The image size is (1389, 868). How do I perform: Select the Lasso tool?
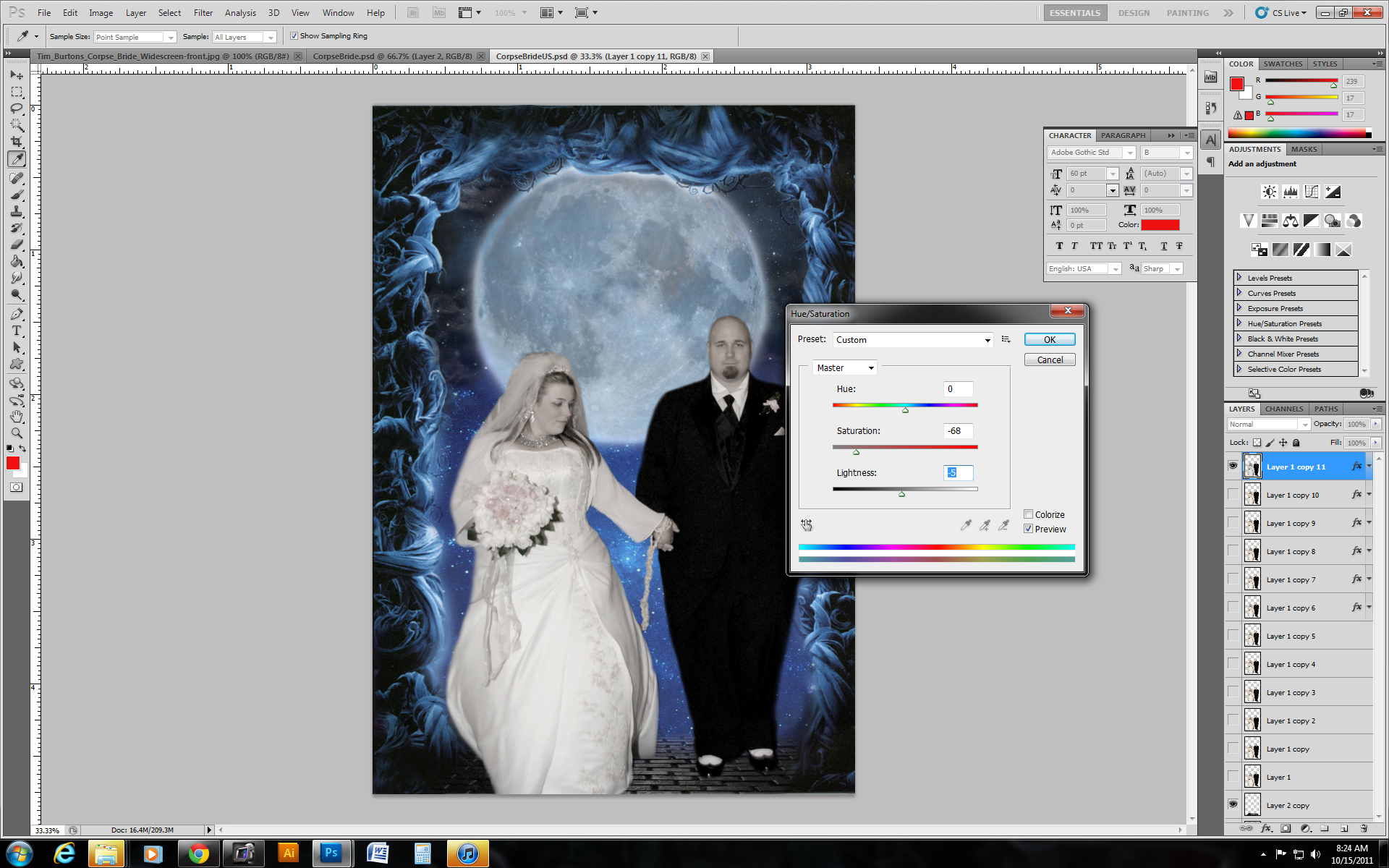coord(17,109)
